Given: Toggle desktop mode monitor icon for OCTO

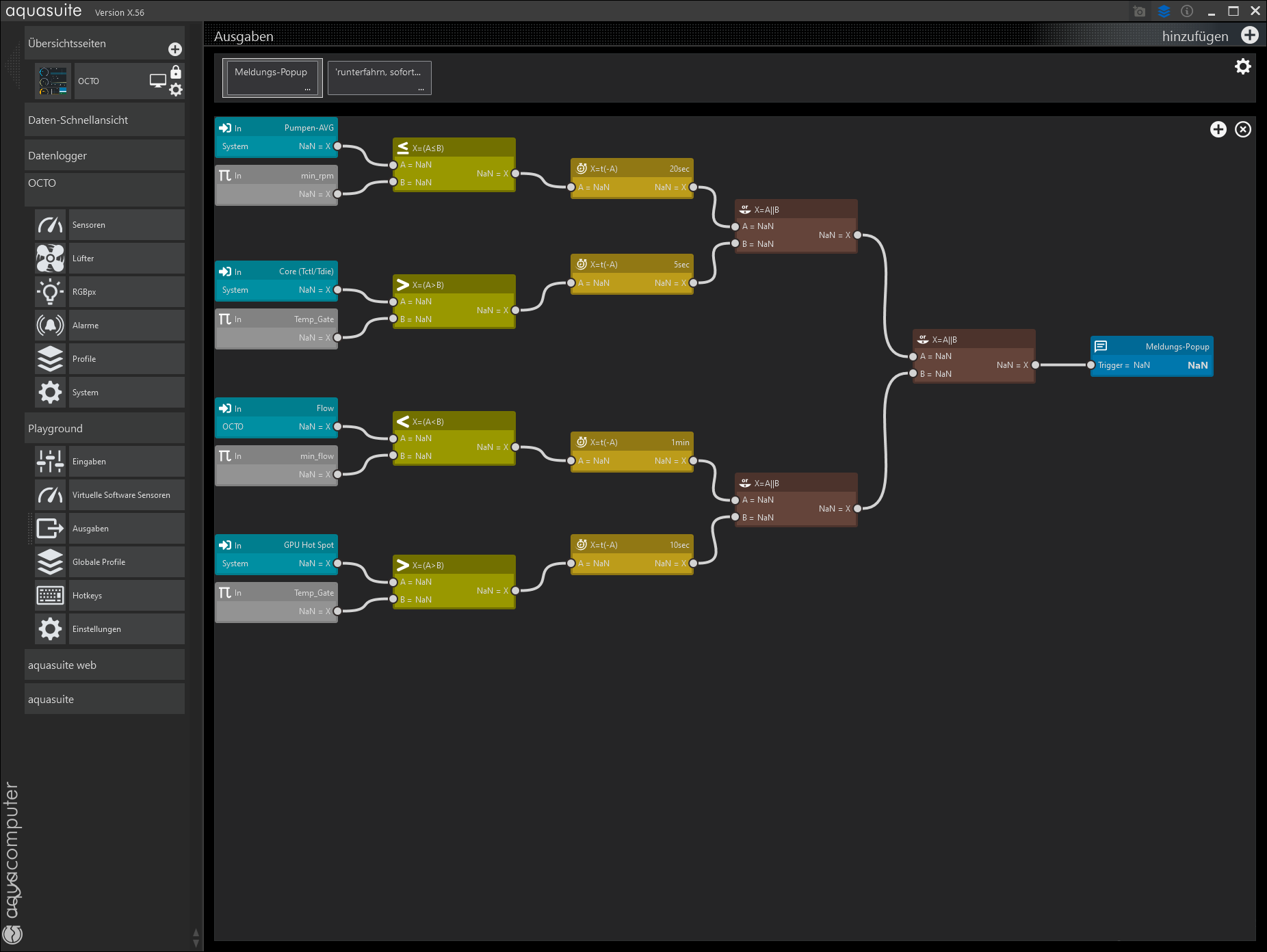Looking at the screenshot, I should tap(157, 81).
